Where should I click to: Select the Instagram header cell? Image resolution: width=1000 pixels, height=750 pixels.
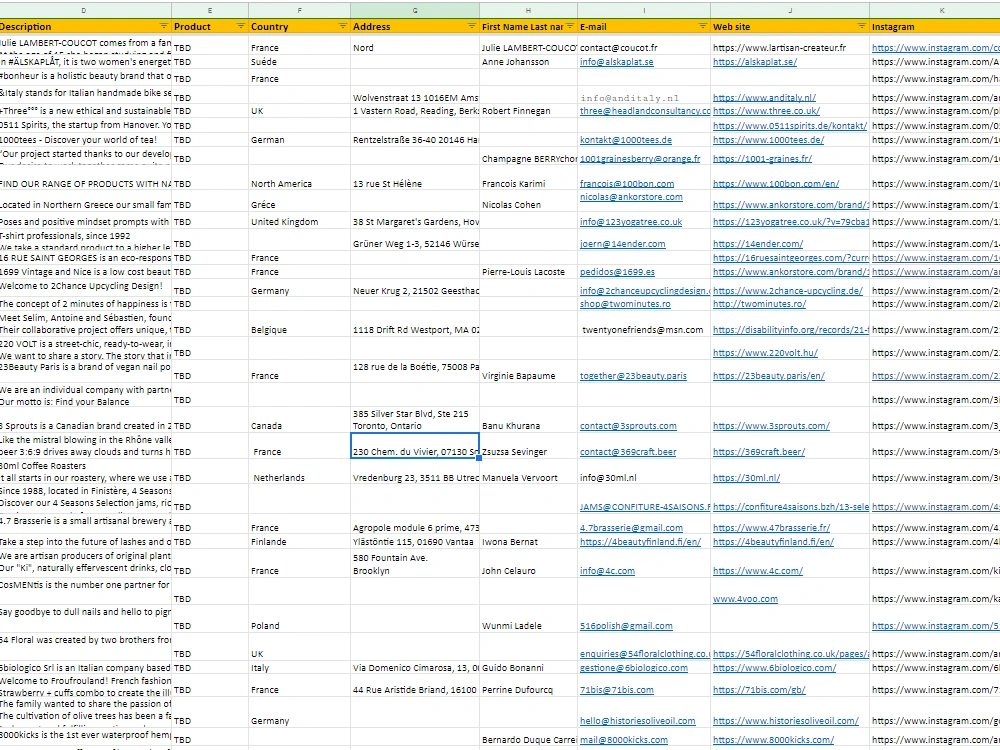[934, 26]
